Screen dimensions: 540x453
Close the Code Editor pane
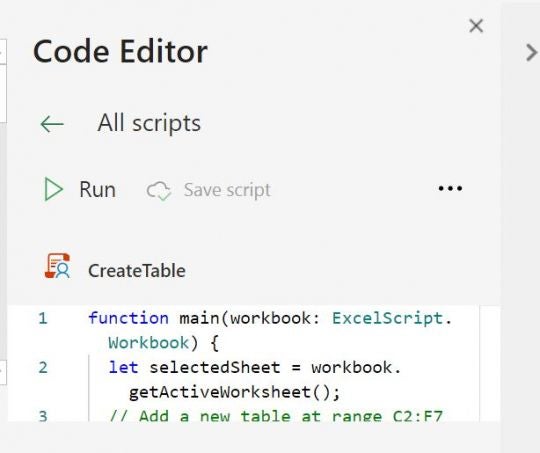click(x=476, y=26)
